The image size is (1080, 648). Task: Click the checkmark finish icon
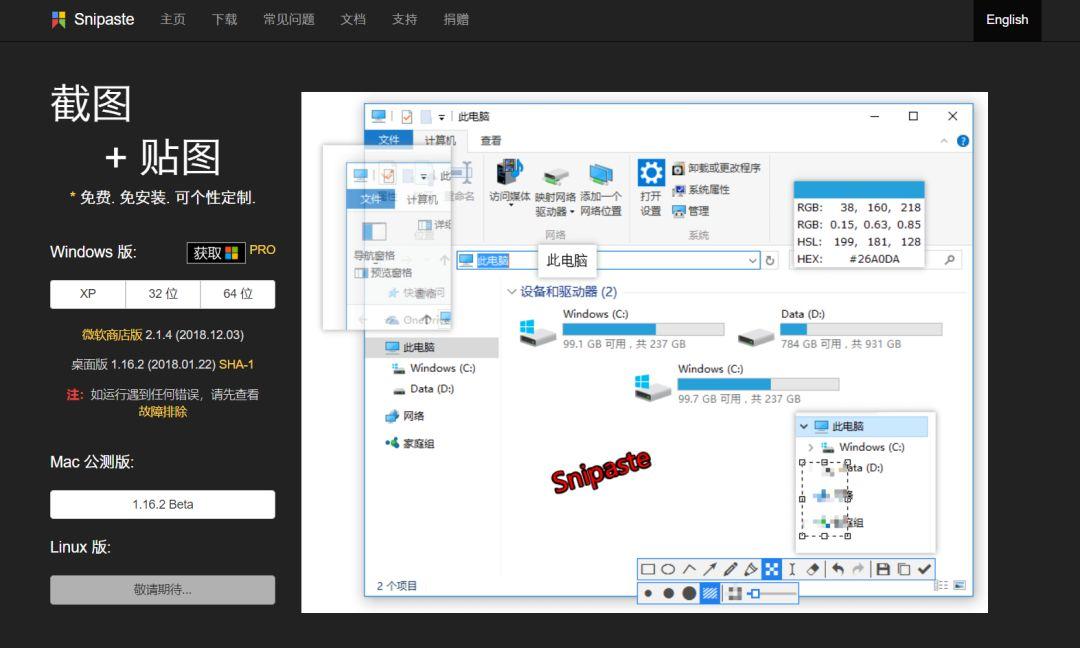[924, 569]
